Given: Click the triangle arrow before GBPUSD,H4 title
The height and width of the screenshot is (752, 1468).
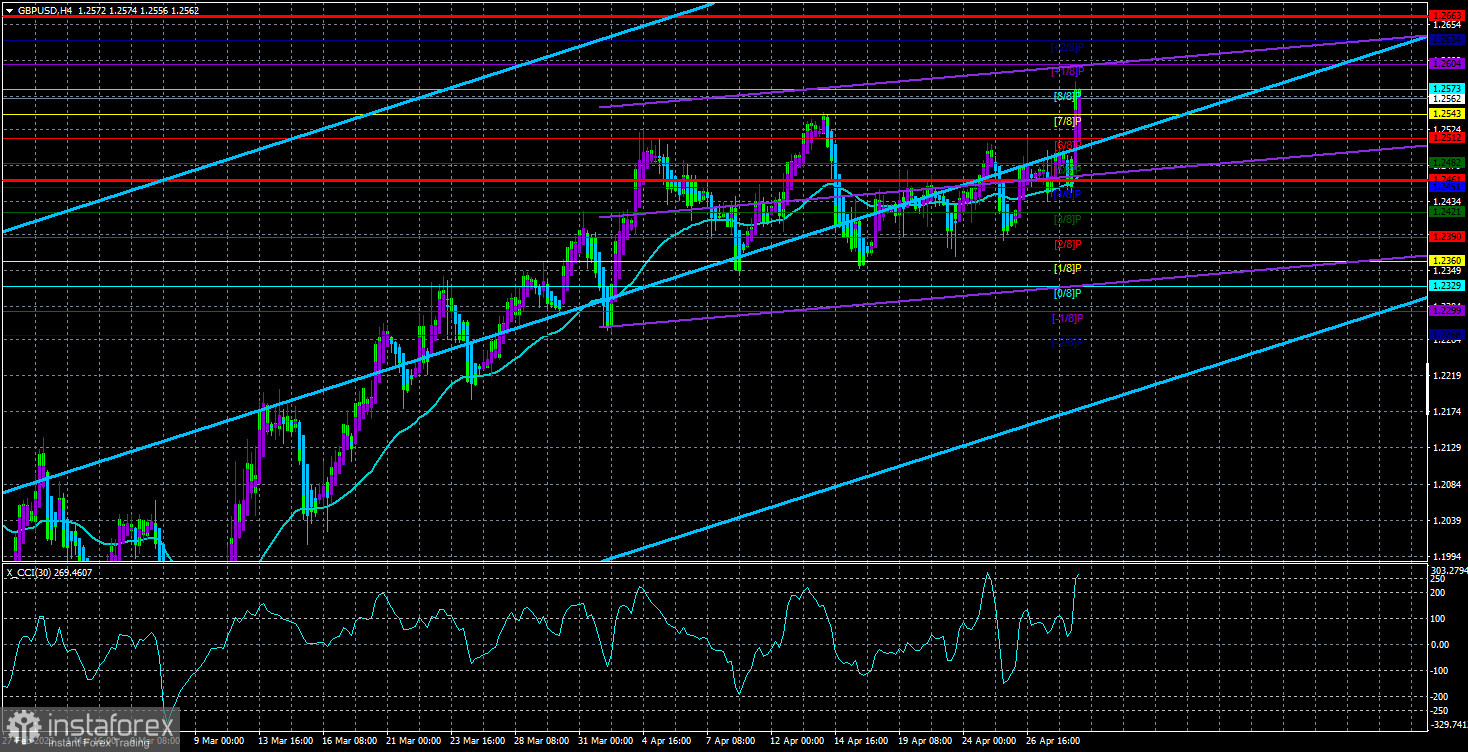Looking at the screenshot, I should 9,9.
